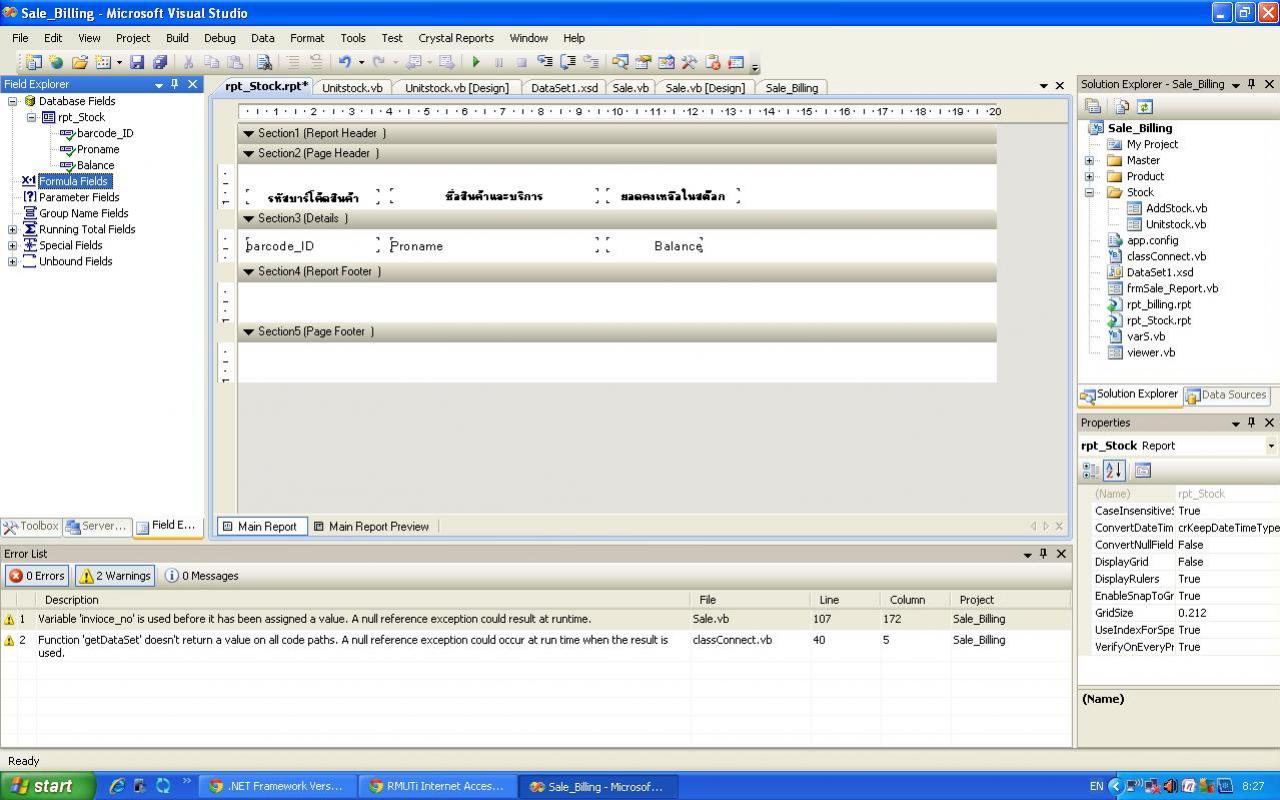Collapse Section2 (Page Header) arrow
This screenshot has width=1280, height=800.
[x=249, y=153]
